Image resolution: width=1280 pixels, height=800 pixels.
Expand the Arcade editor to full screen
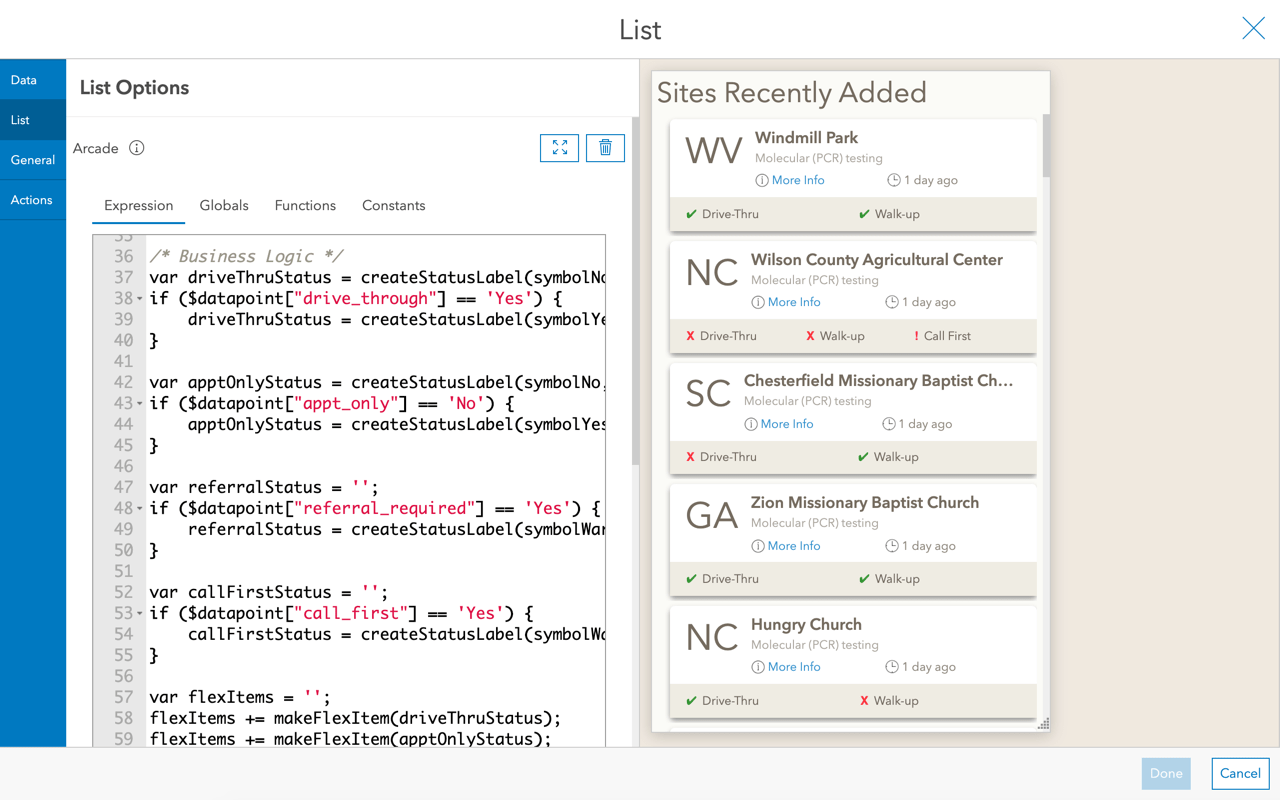[x=559, y=148]
